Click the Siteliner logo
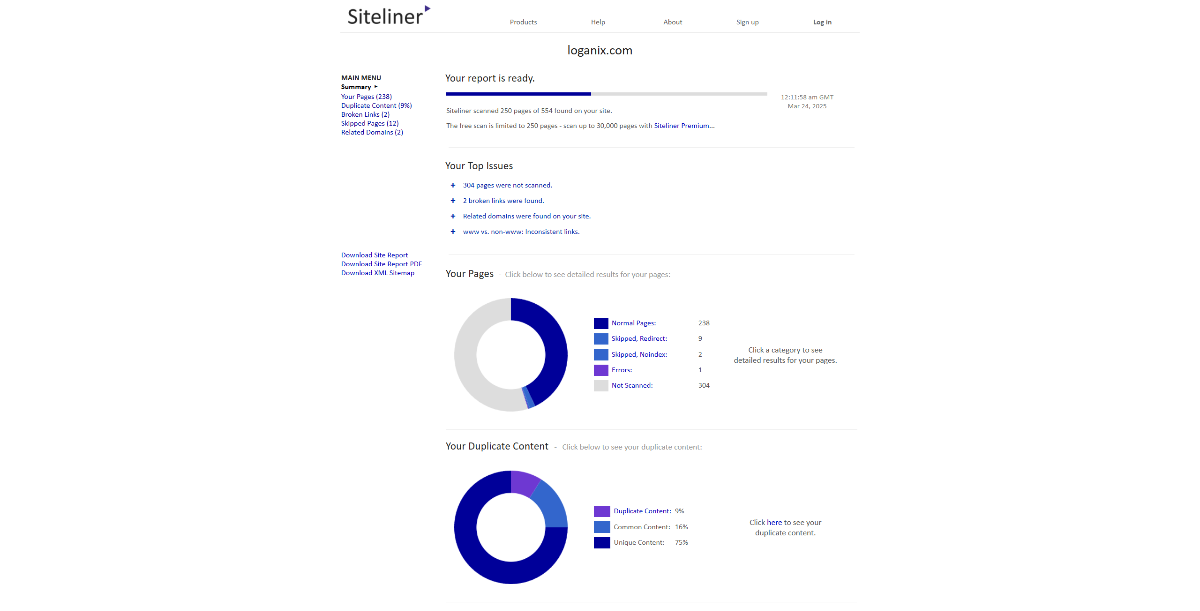 pyautogui.click(x=389, y=15)
